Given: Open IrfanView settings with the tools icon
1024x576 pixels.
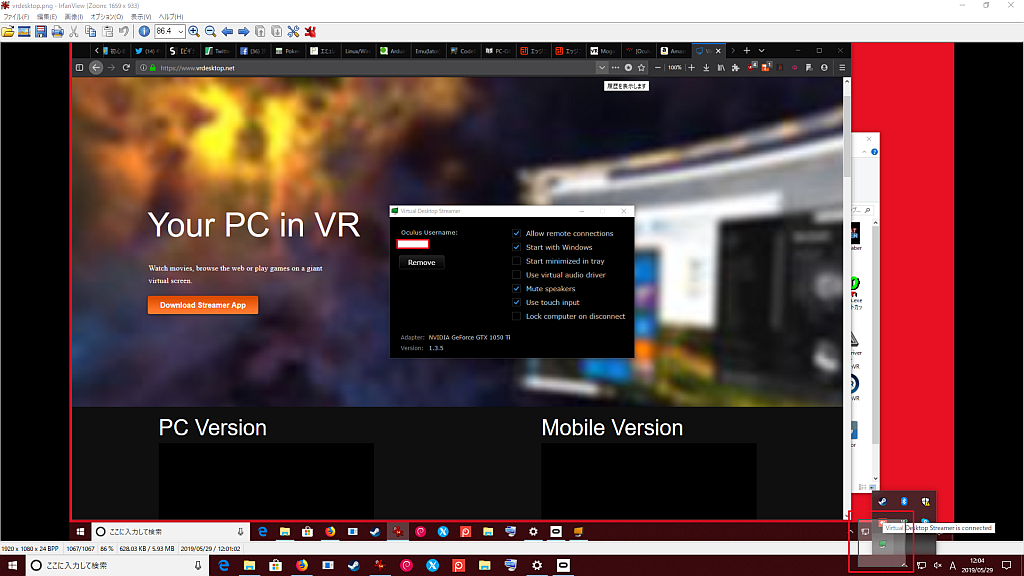Looking at the screenshot, I should pos(293,31).
